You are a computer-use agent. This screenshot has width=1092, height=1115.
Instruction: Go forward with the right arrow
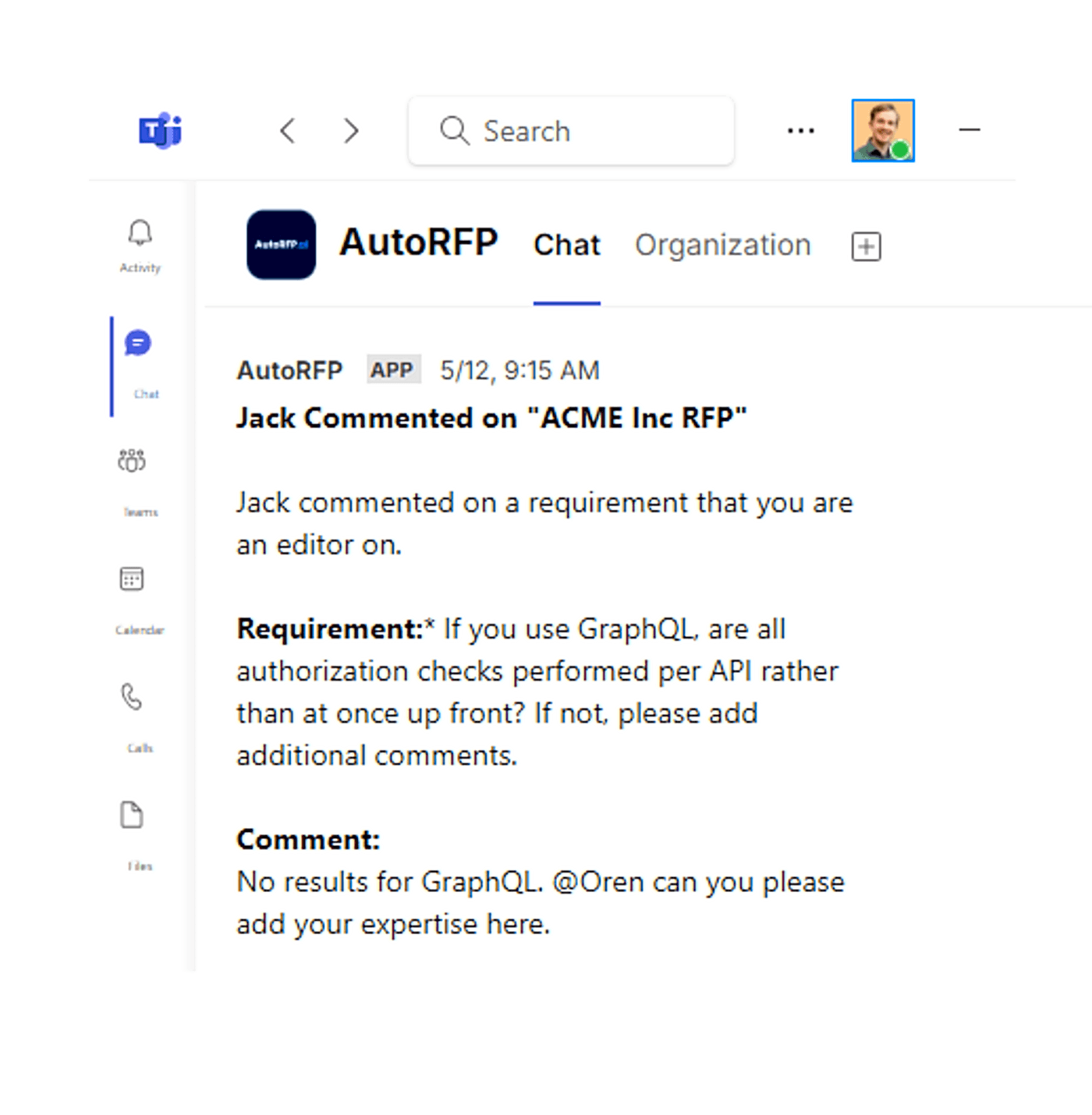click(351, 130)
